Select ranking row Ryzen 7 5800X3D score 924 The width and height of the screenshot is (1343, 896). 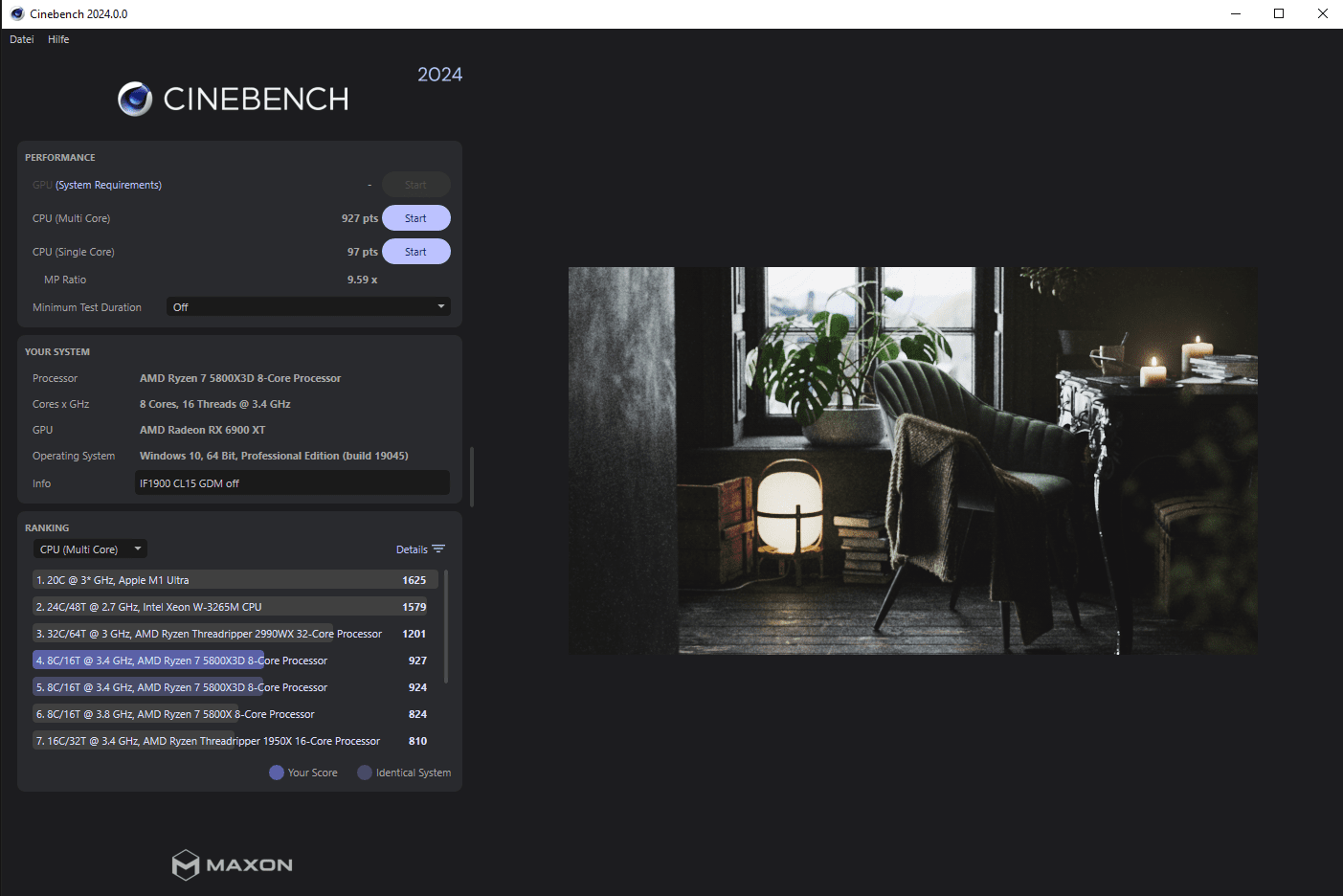click(x=235, y=687)
